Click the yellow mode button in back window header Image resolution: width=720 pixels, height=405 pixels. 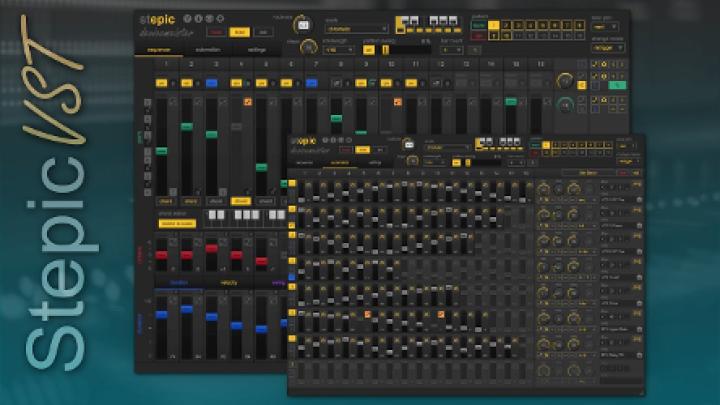[x=239, y=32]
